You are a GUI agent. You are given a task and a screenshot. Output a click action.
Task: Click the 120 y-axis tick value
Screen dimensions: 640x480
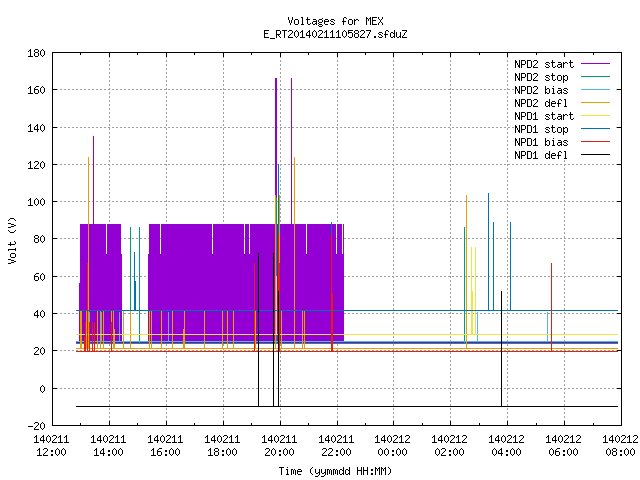pos(36,165)
